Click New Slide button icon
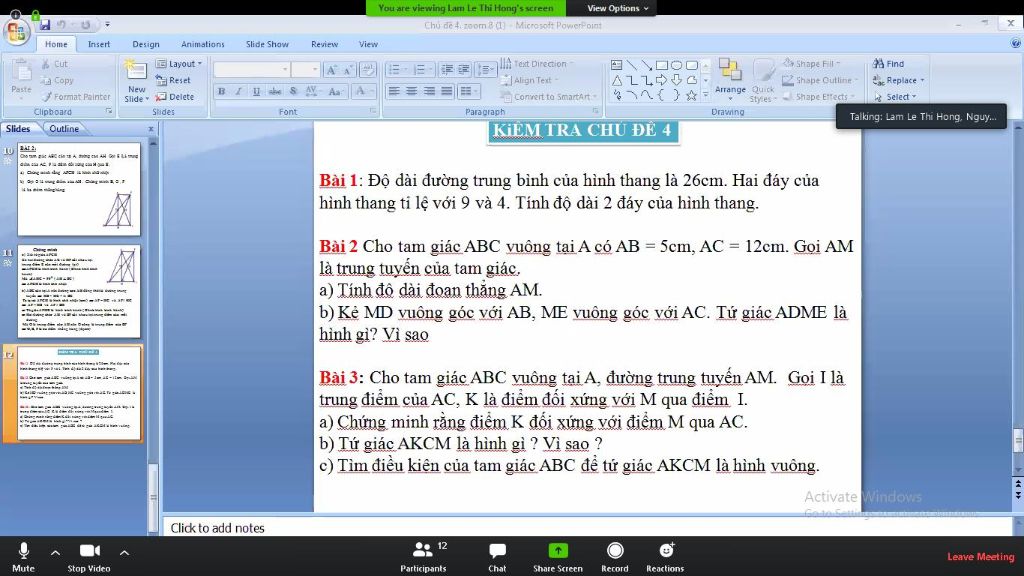 pyautogui.click(x=136, y=71)
